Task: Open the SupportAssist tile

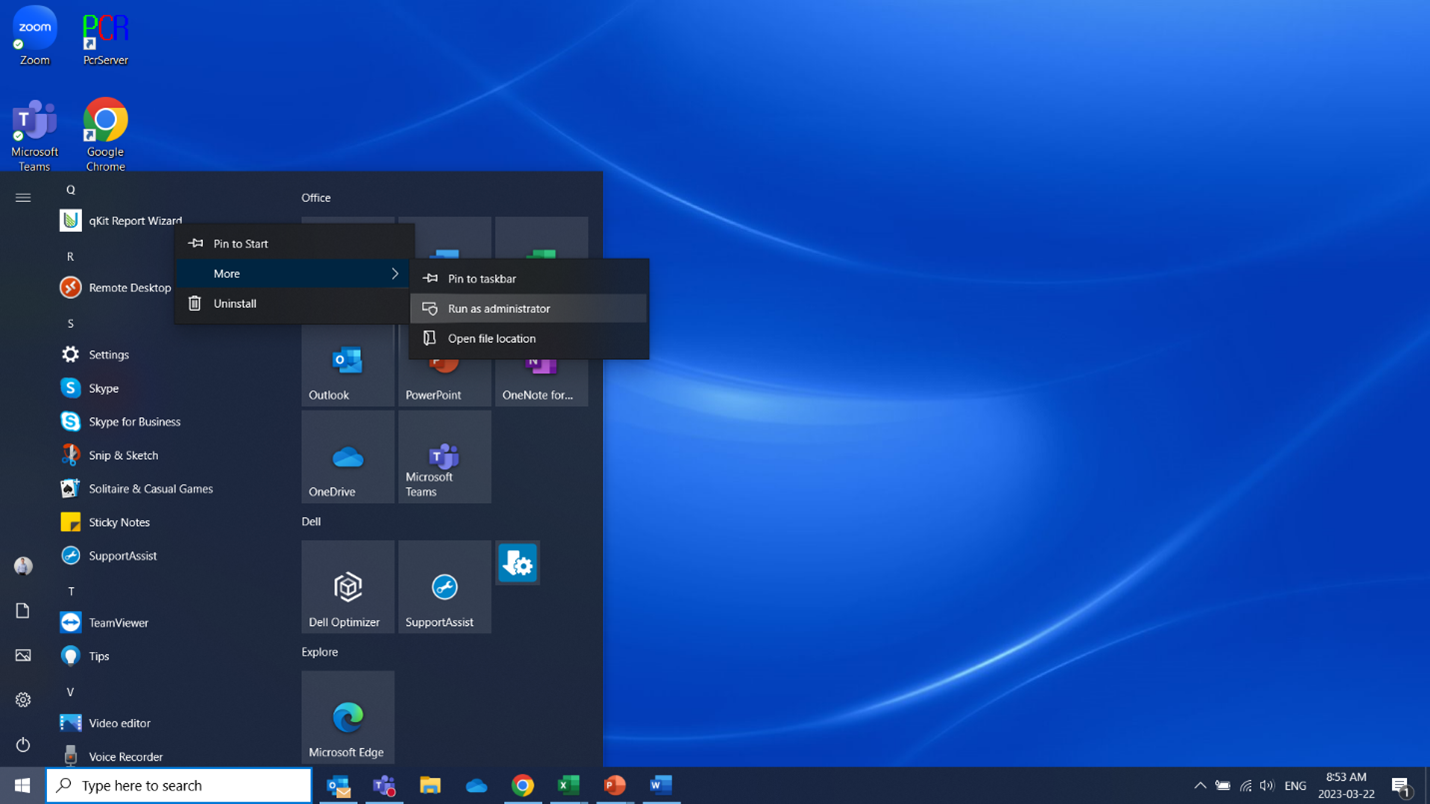Action: 445,587
